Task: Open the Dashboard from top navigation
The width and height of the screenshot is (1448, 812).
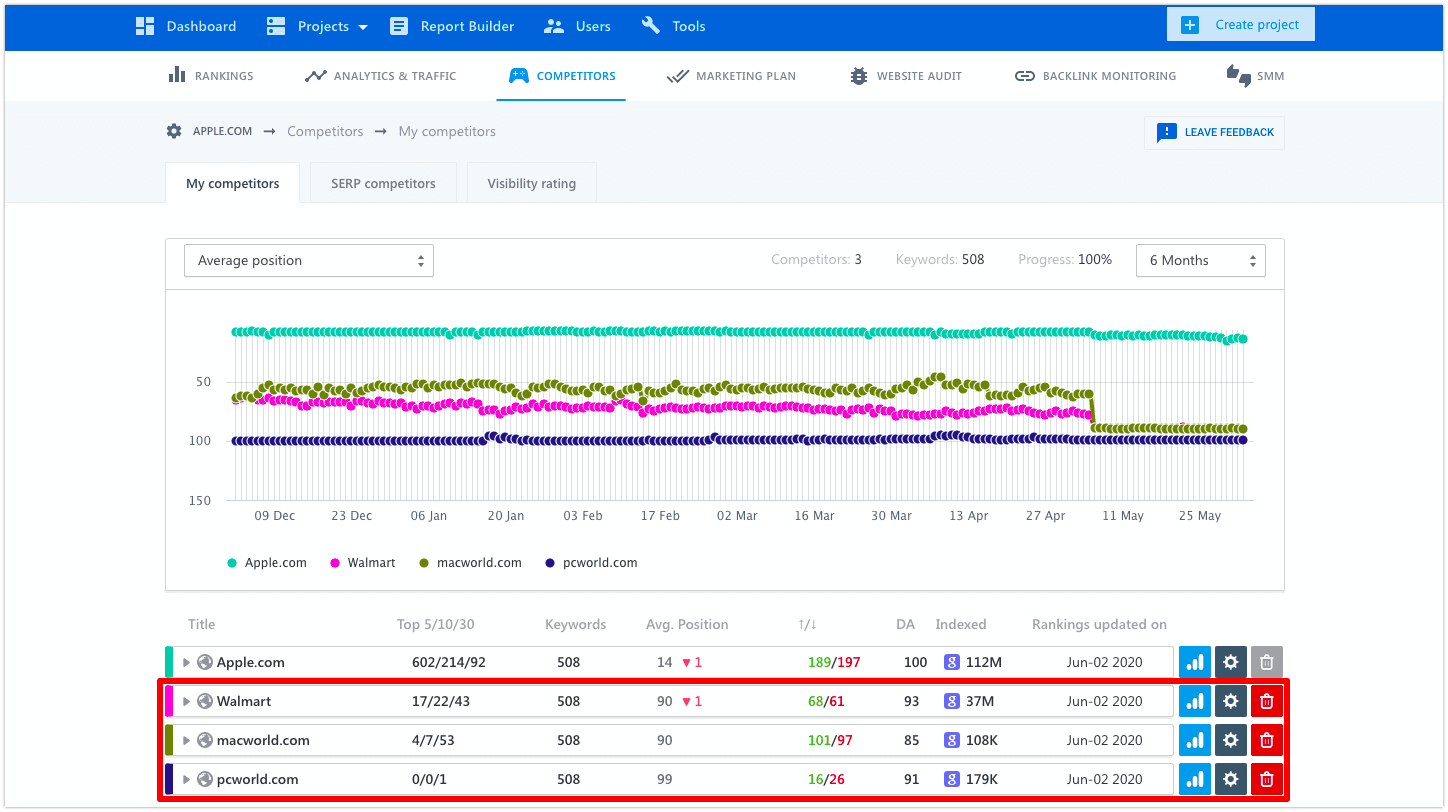Action: (186, 26)
